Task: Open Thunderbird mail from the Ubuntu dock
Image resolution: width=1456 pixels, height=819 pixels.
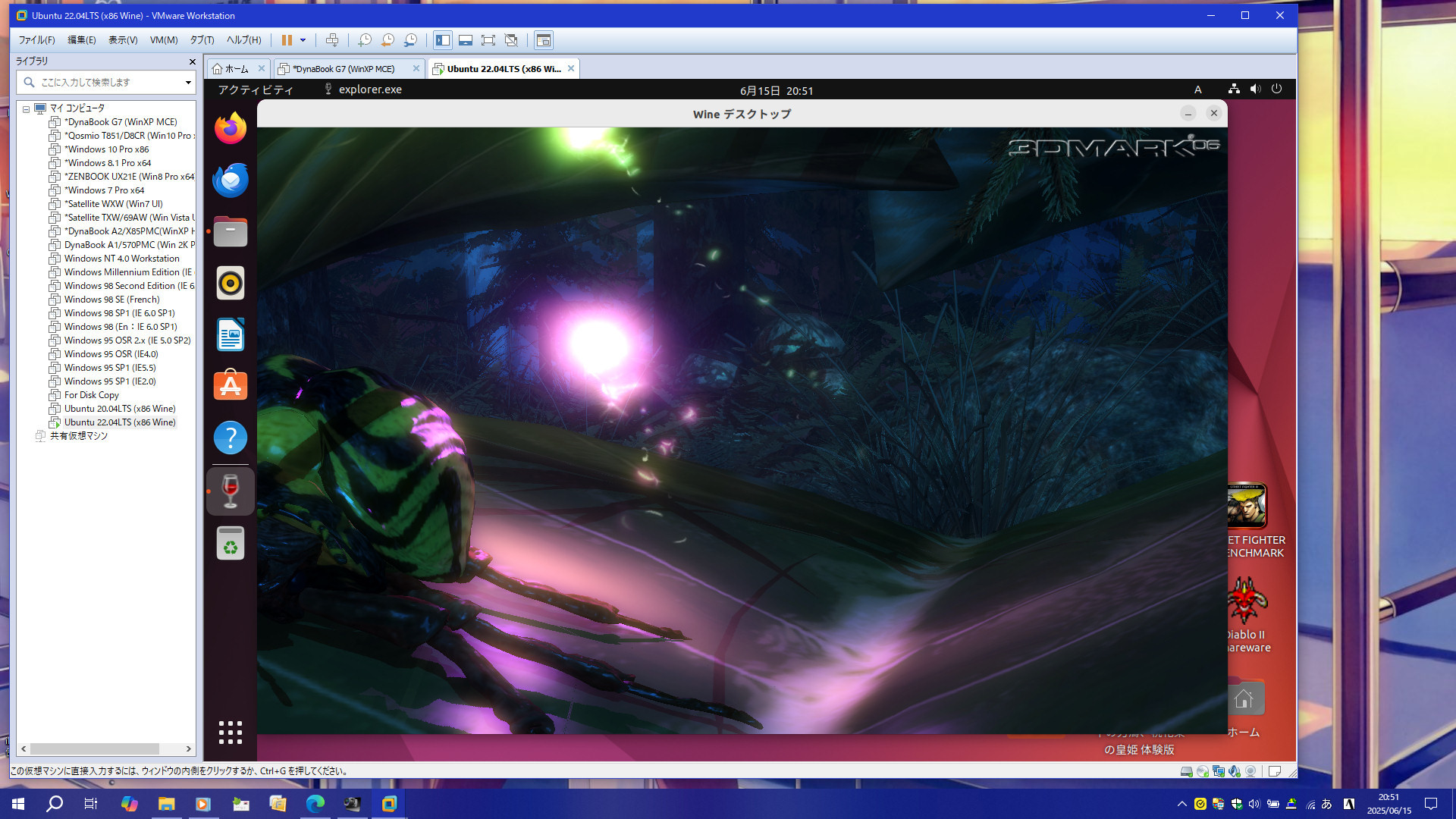Action: tap(231, 180)
